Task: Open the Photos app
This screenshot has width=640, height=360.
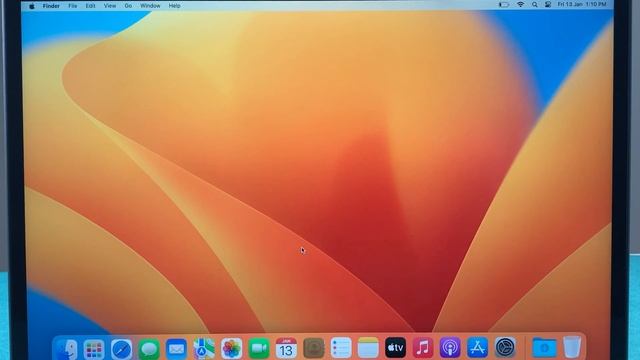Action: pos(231,349)
